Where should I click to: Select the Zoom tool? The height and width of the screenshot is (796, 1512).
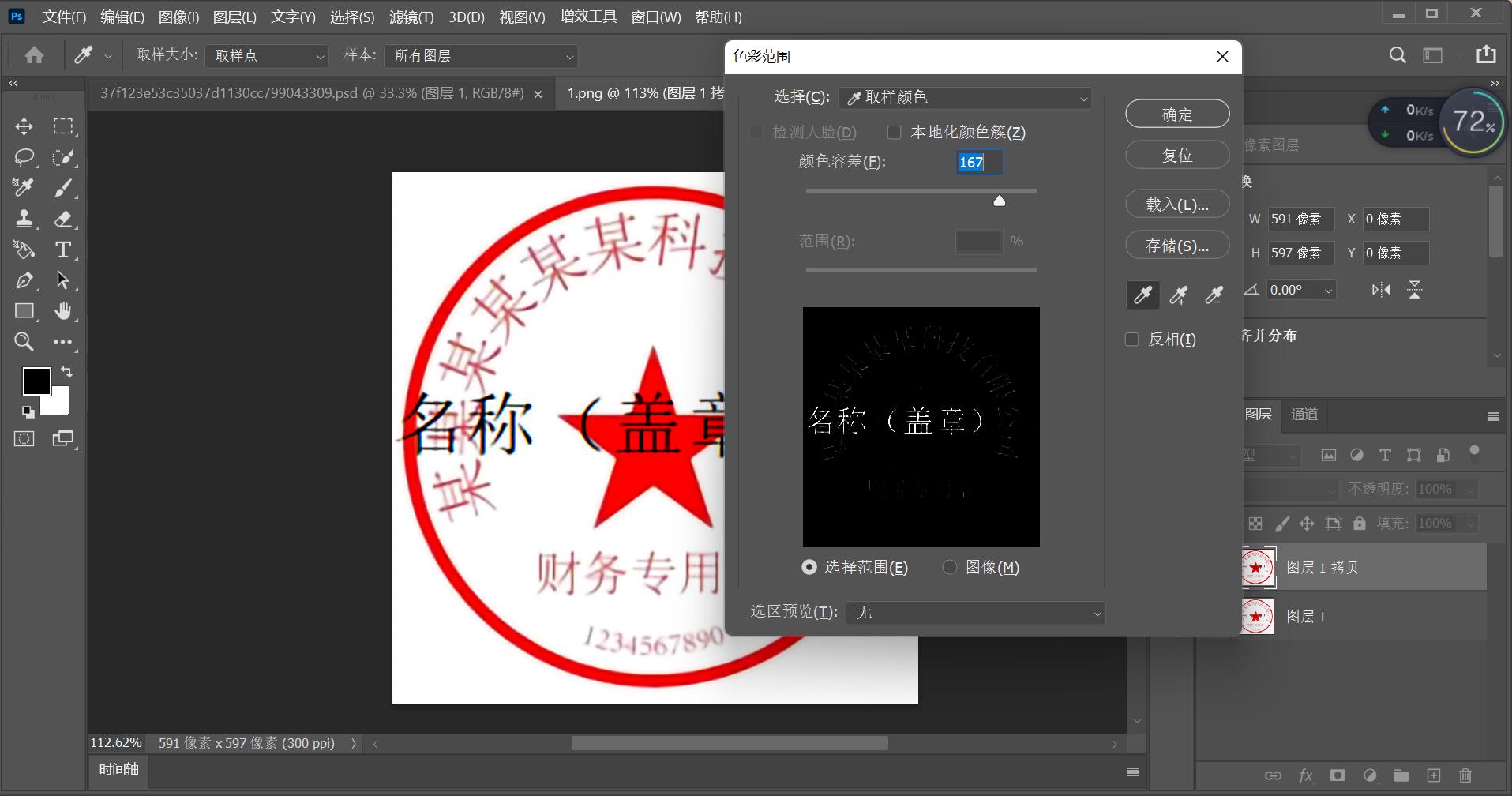pyautogui.click(x=23, y=341)
